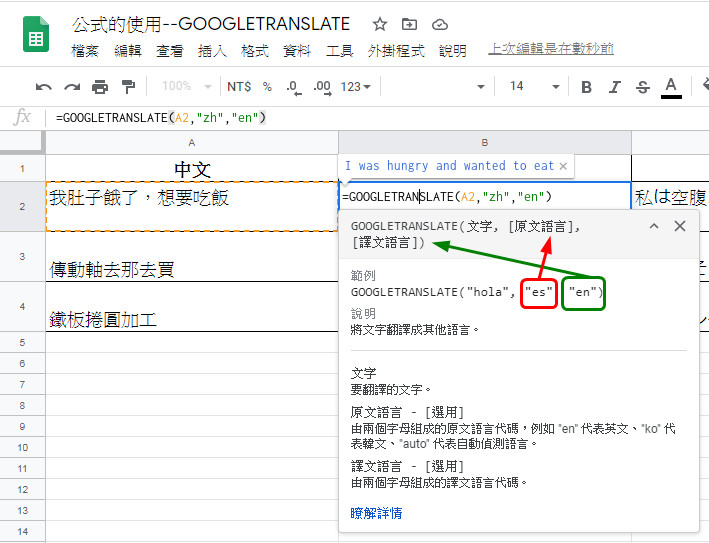This screenshot has height=543, width=709.
Task: Toggle italic formatting
Action: (x=614, y=86)
